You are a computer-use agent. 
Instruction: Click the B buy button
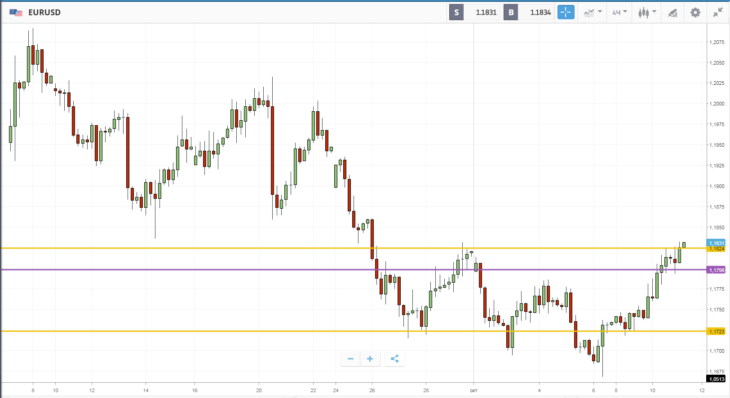511,13
